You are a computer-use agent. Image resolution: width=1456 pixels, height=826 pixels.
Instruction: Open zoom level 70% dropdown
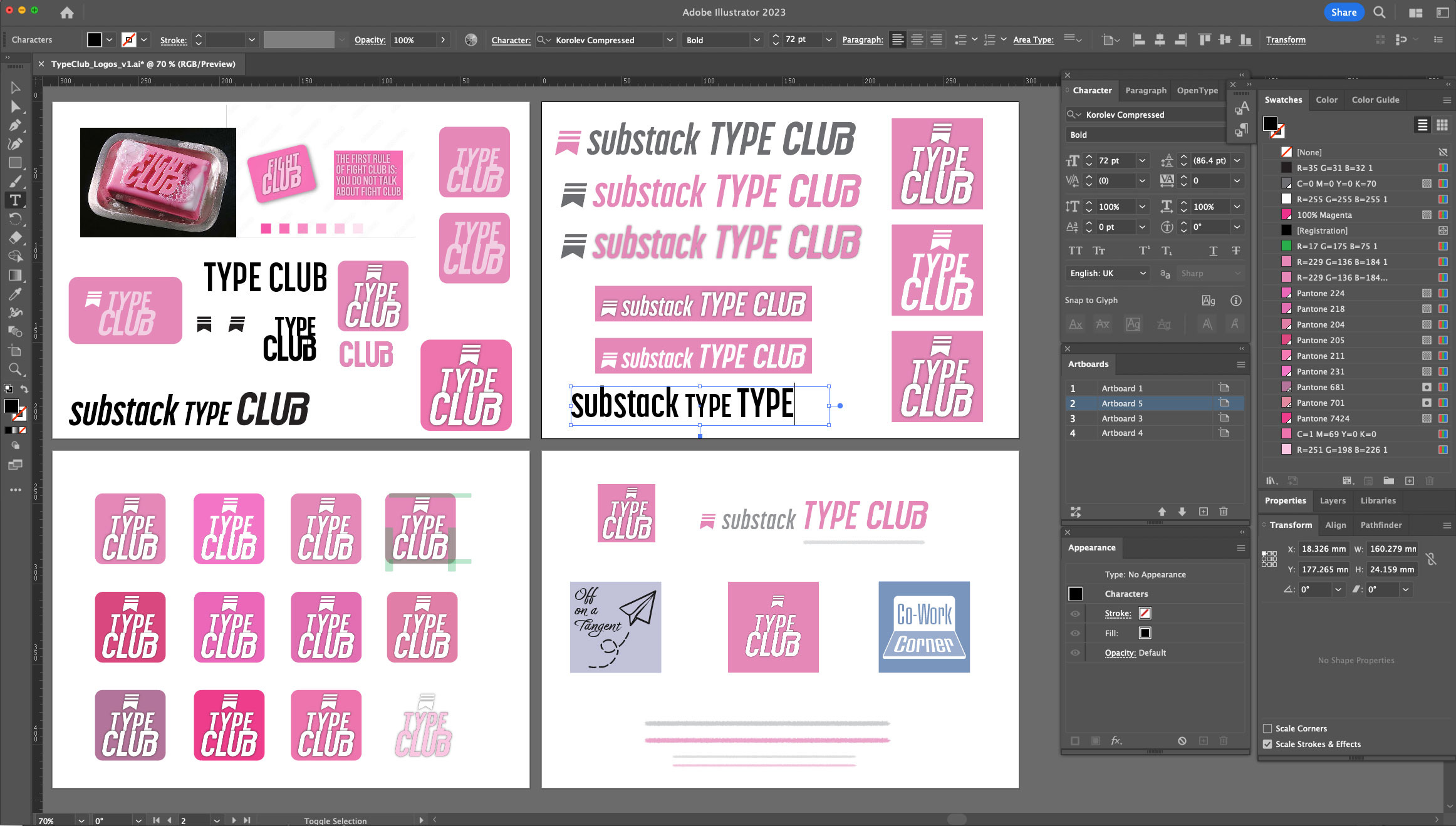[x=81, y=820]
